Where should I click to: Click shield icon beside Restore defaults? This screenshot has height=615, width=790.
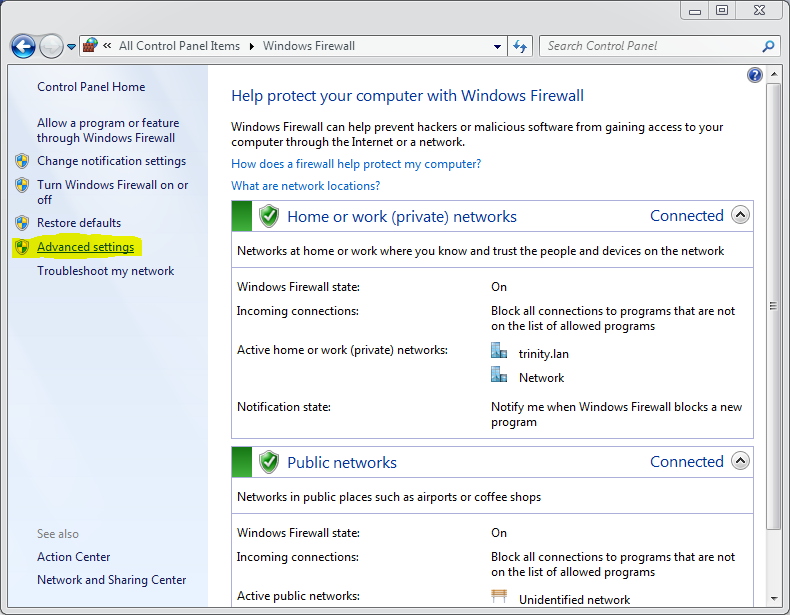22,223
